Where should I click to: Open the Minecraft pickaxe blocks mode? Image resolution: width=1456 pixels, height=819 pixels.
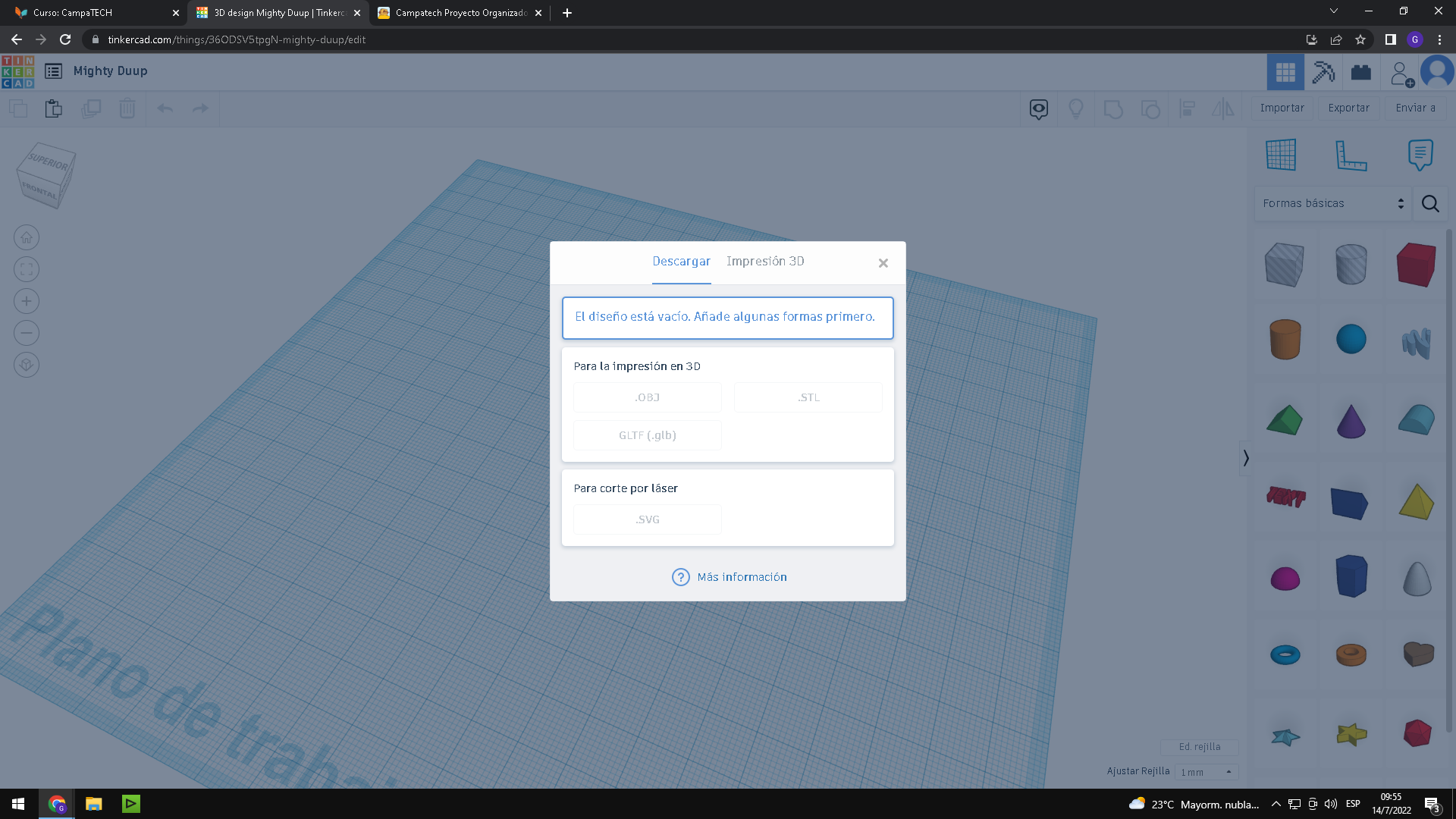1323,72
